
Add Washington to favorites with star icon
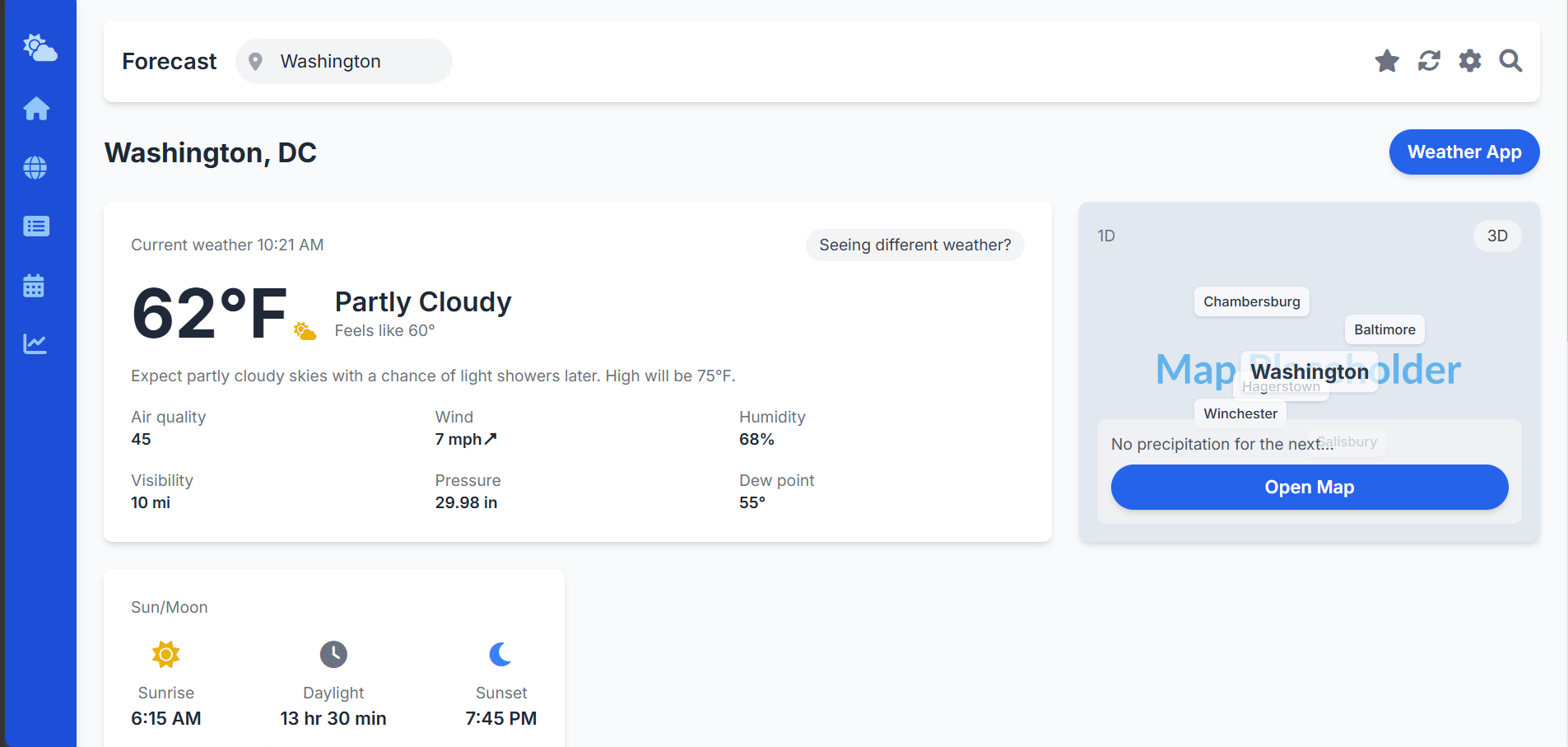[1387, 61]
